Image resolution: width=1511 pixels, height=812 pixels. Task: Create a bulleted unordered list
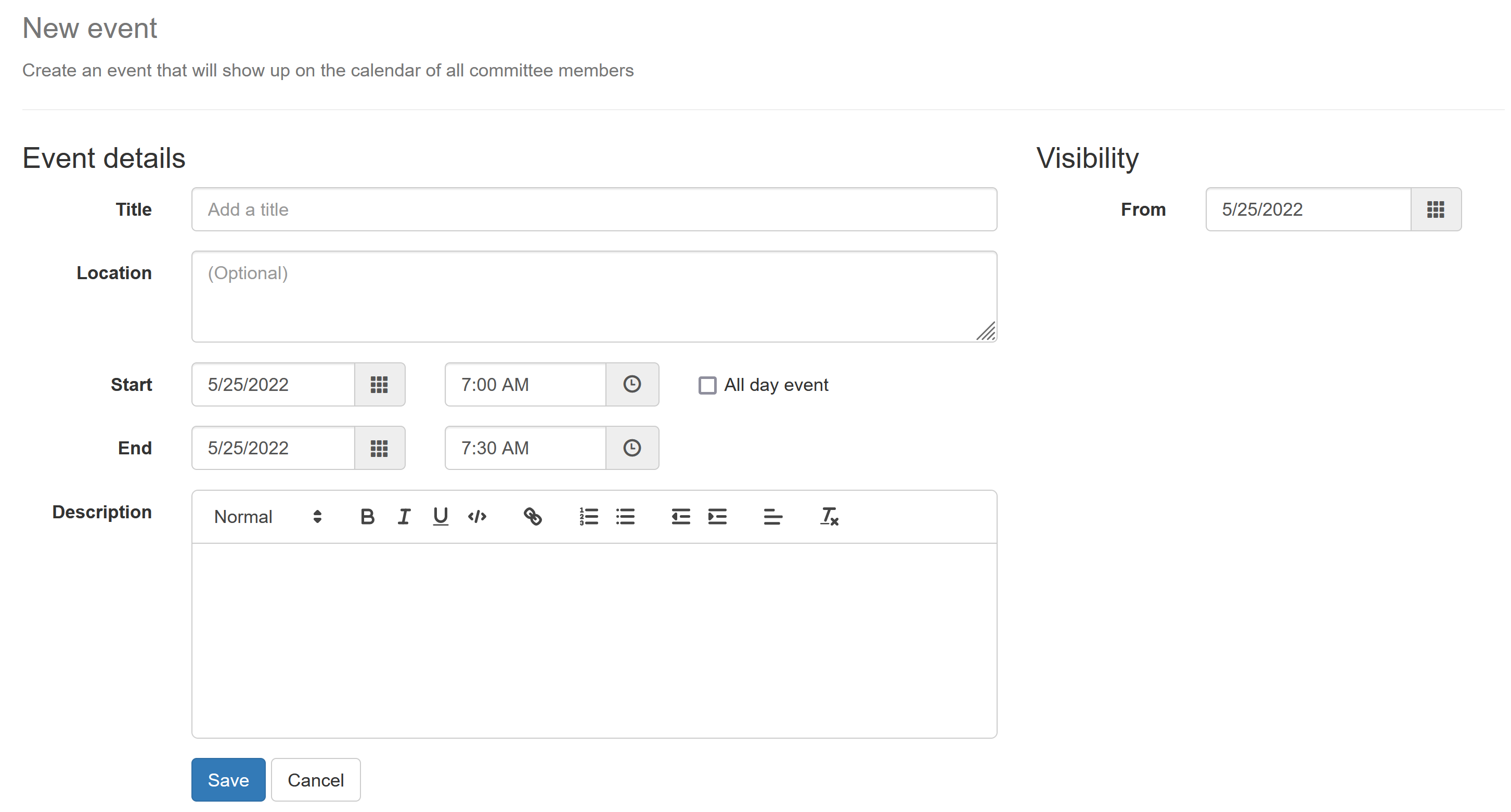tap(625, 517)
